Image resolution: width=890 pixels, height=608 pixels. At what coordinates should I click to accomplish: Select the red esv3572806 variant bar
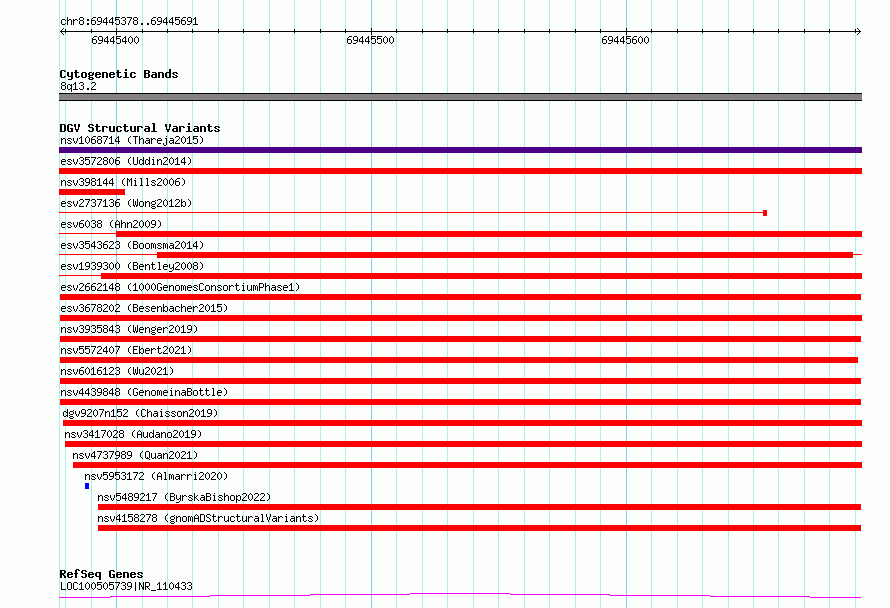point(460,171)
